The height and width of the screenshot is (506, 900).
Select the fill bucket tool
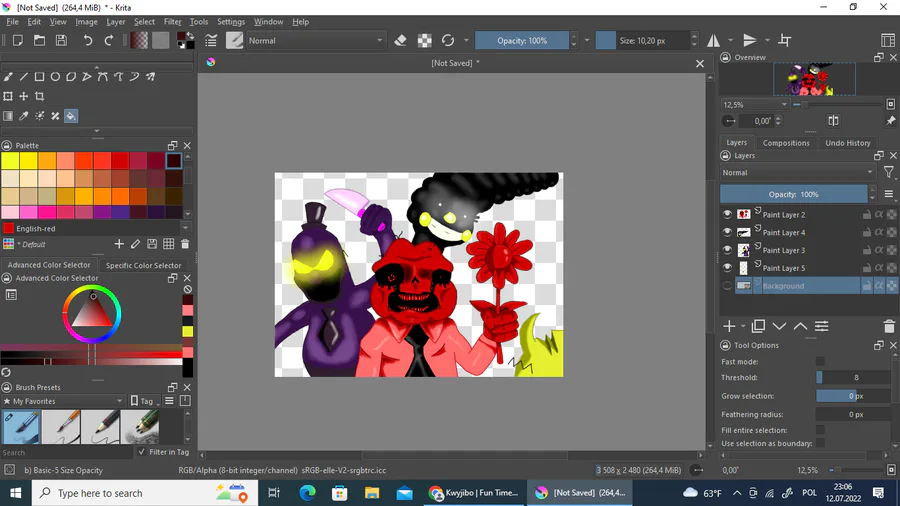[71, 116]
